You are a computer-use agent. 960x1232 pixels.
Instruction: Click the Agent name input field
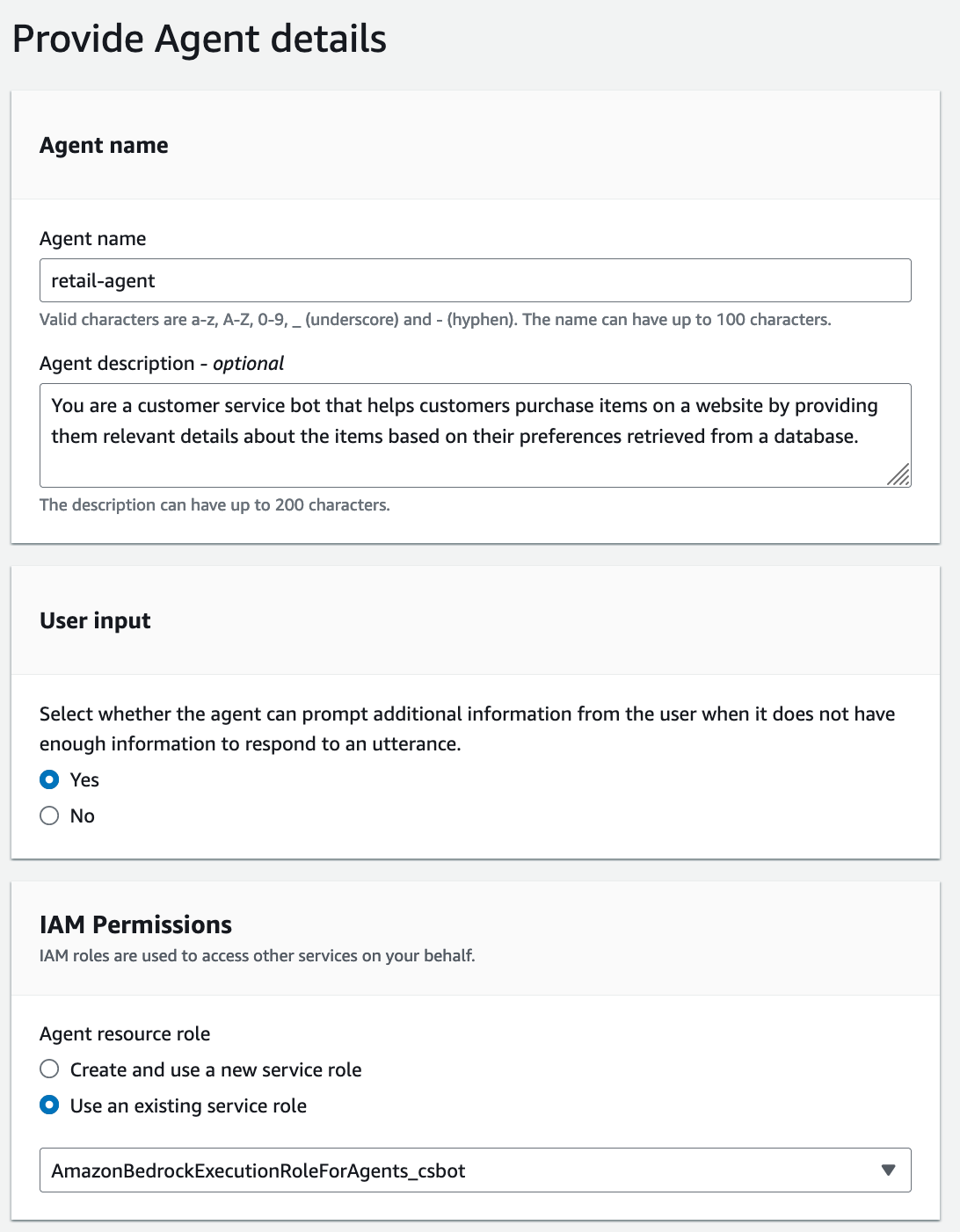click(x=475, y=281)
